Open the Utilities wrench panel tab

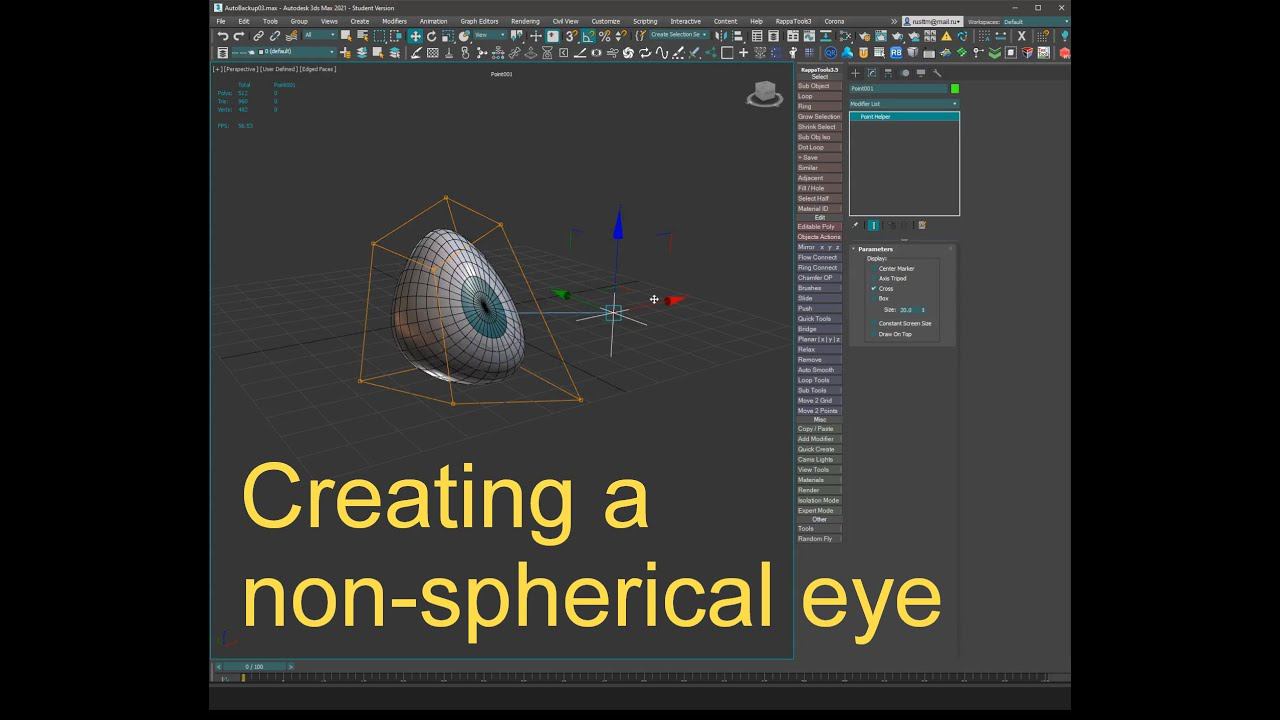937,73
